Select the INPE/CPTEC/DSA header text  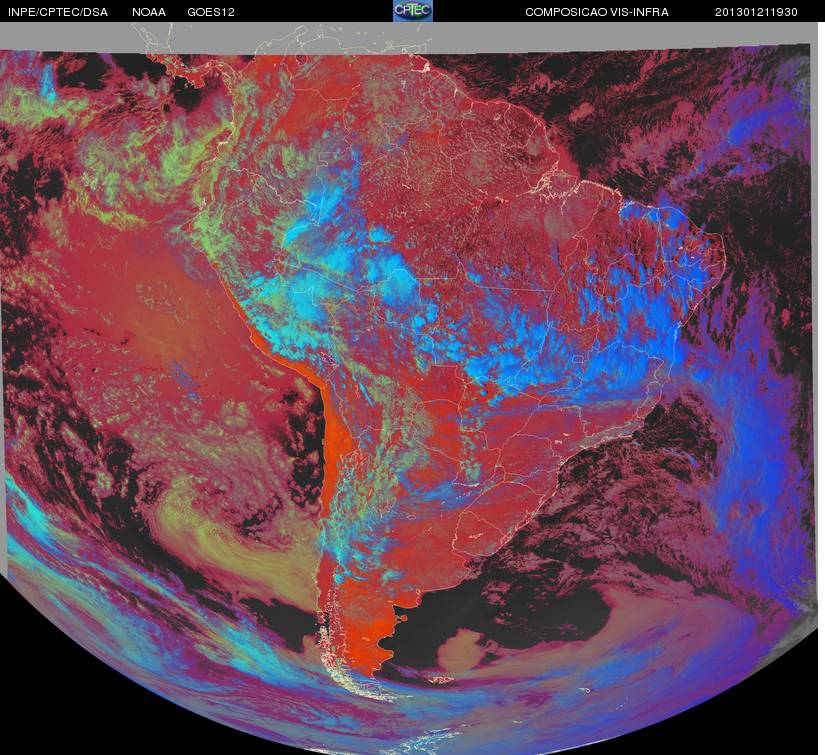[58, 12]
